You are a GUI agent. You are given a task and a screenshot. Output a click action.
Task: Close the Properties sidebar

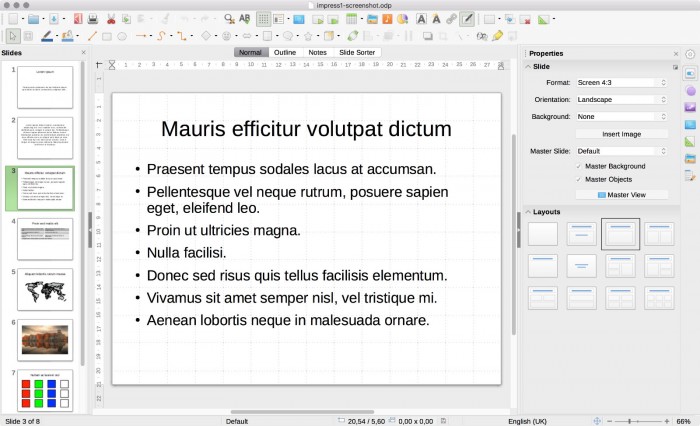pyautogui.click(x=675, y=54)
